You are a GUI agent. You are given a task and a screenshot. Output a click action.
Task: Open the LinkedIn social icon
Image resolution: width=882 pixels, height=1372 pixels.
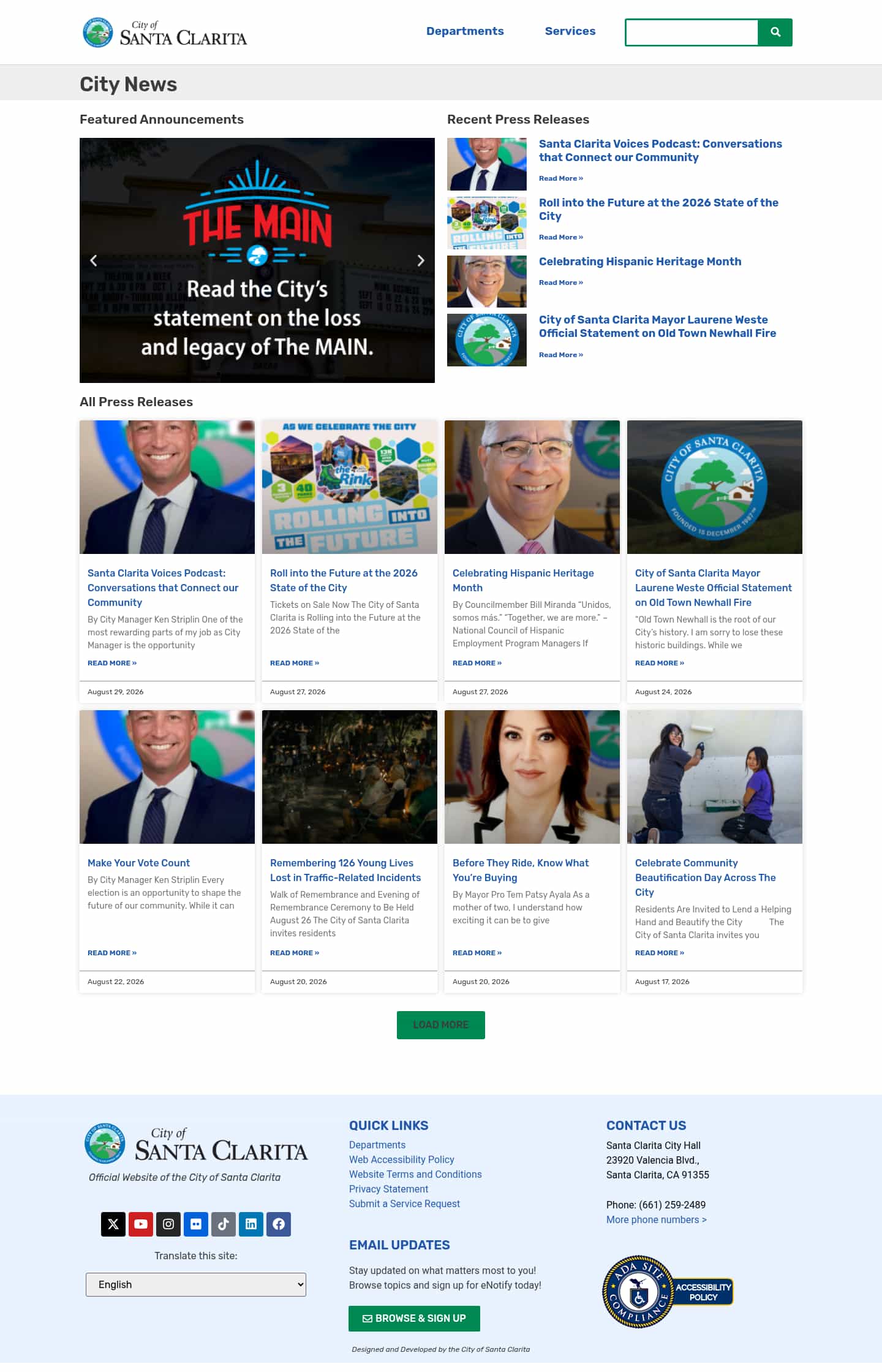[x=251, y=1224]
